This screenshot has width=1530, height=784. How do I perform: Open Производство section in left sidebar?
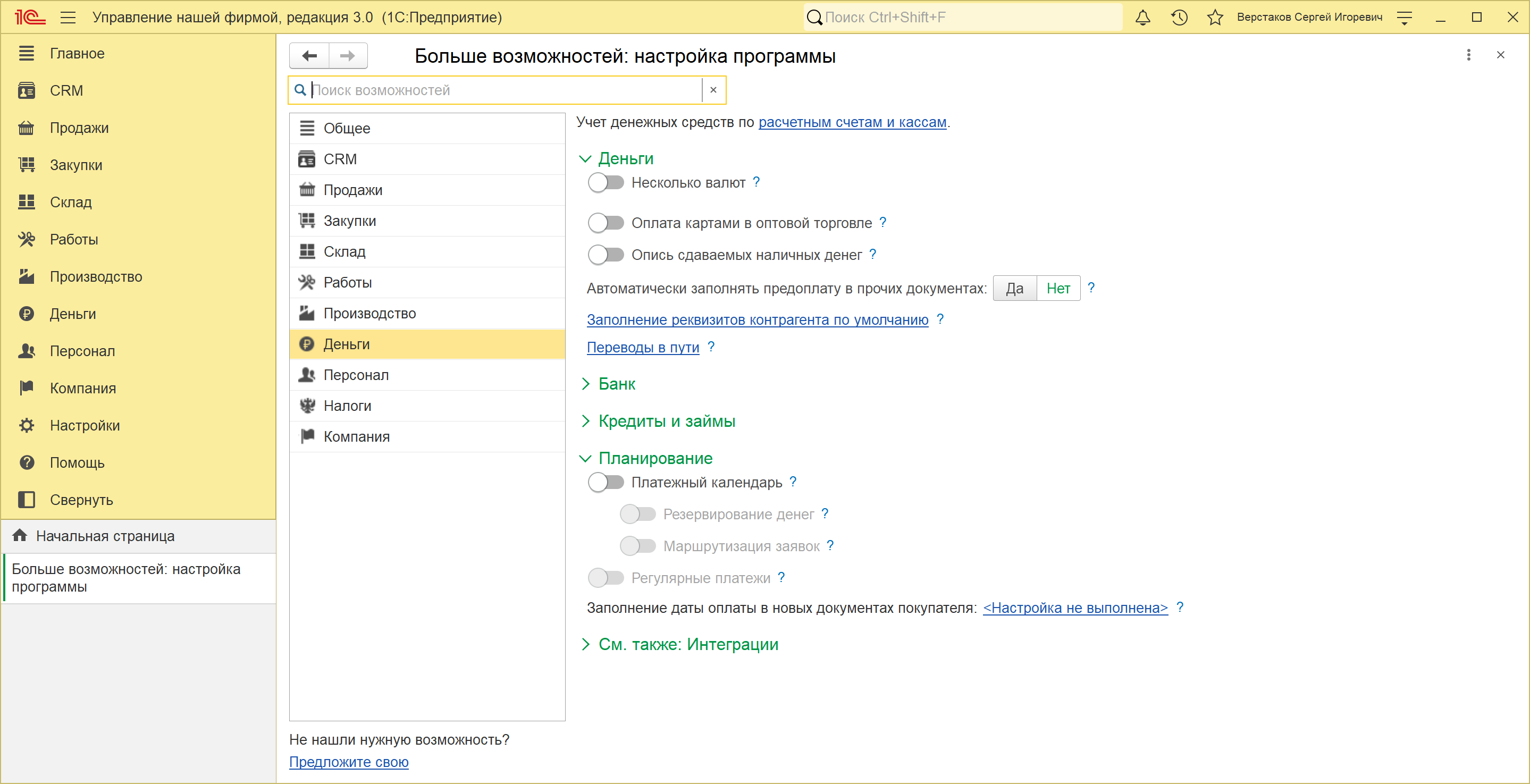point(139,277)
